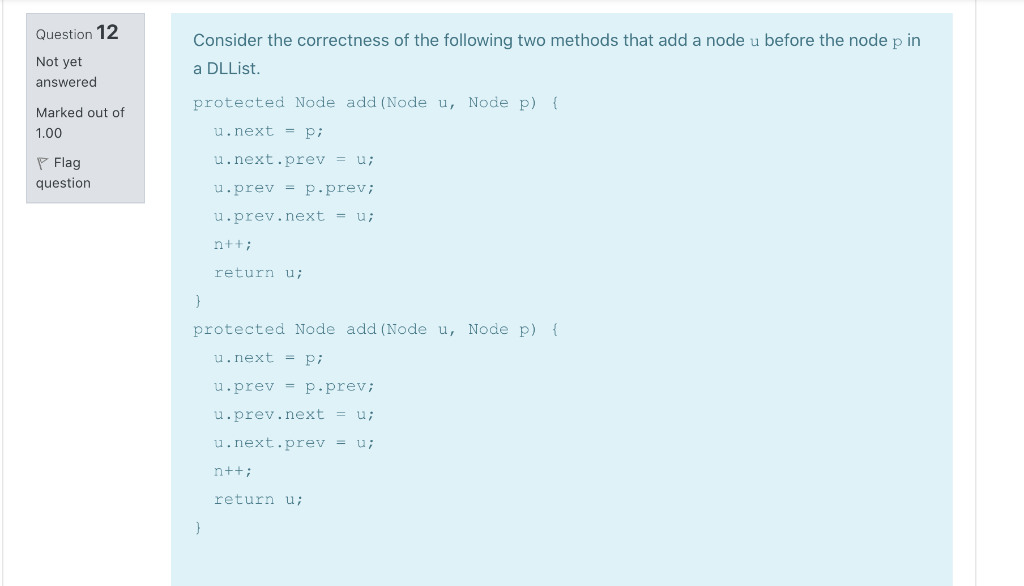
Task: Click the line u.prev = p.prev
Action: (x=294, y=187)
